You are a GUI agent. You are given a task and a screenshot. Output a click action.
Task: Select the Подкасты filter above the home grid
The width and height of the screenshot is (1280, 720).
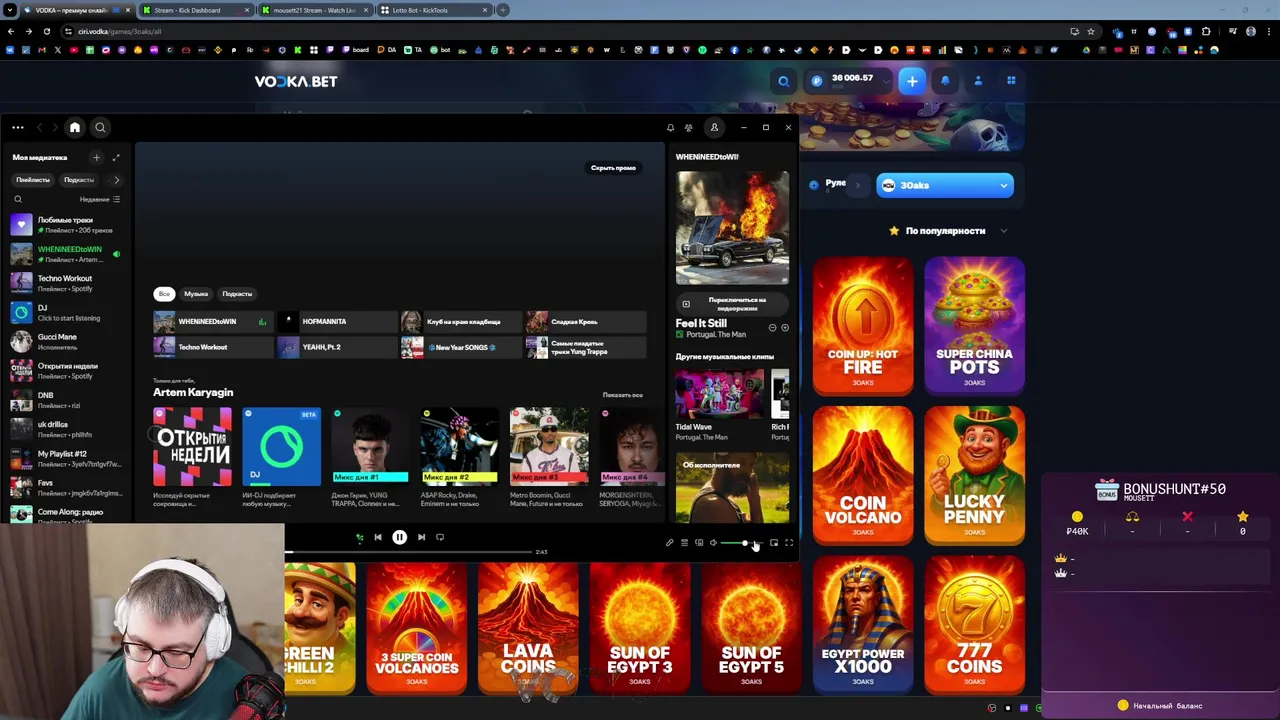coord(237,294)
